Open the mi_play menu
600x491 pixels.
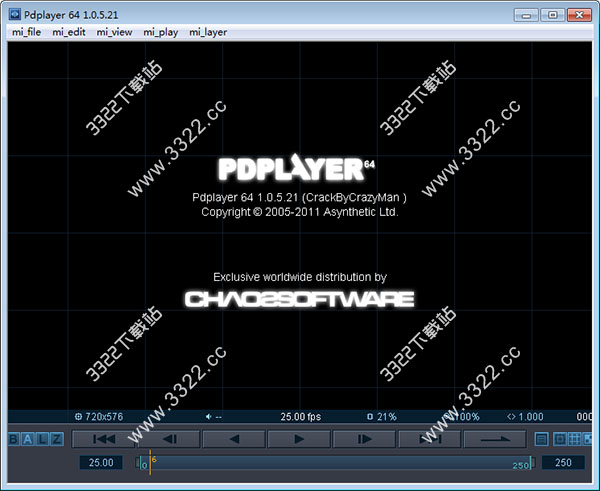tap(161, 32)
